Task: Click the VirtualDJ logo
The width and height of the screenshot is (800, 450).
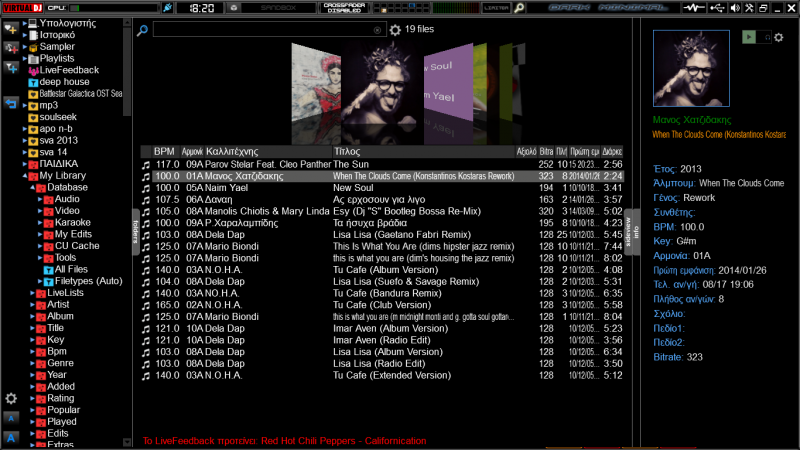Action: pyautogui.click(x=22, y=8)
